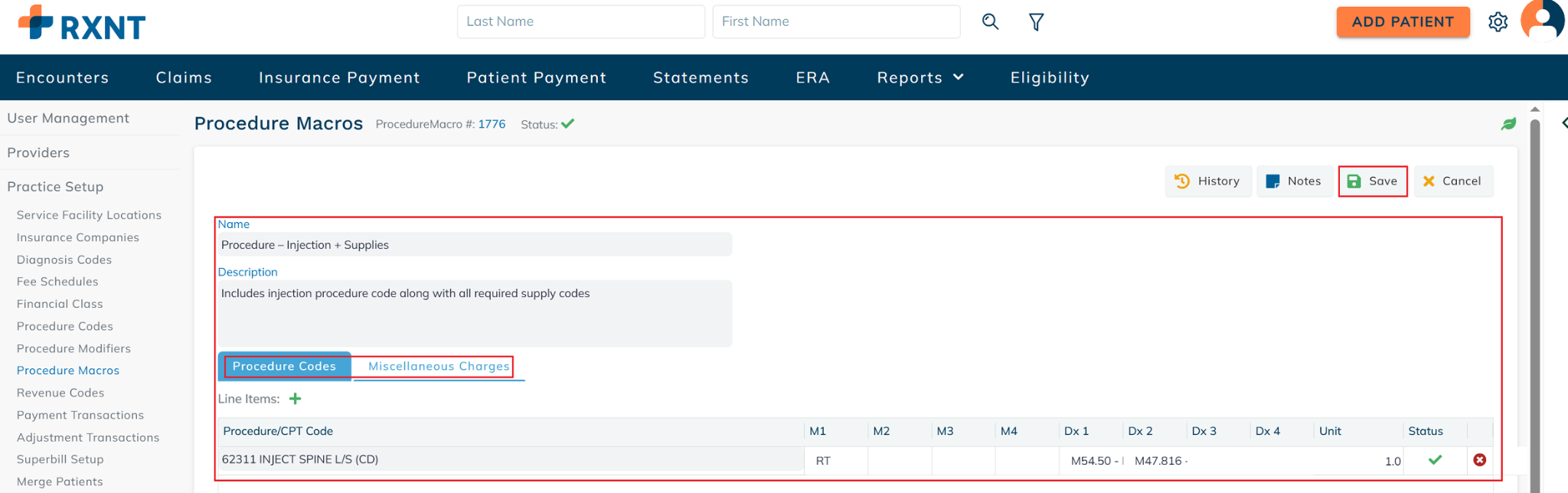The height and width of the screenshot is (493, 1568).
Task: Click the Last Name search field
Action: coord(580,21)
